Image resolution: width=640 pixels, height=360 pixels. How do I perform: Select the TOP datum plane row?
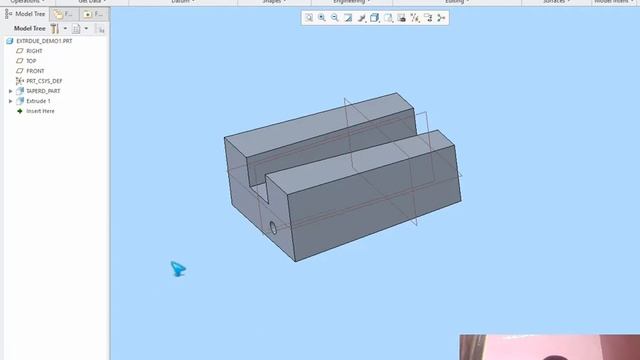pos(31,61)
